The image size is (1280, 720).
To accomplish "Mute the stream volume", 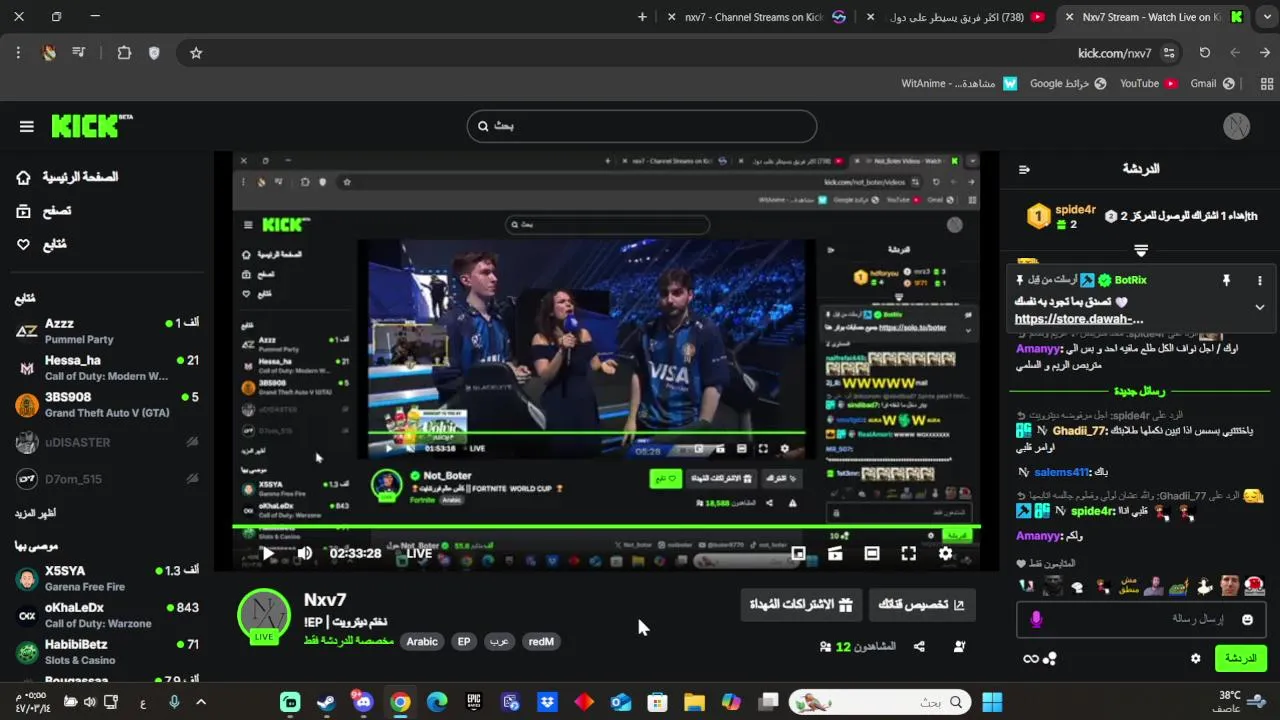I will coord(305,553).
